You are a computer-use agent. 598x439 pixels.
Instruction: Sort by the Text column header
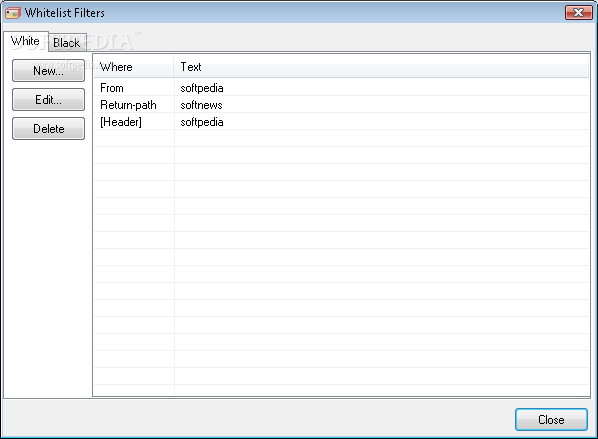click(x=381, y=67)
